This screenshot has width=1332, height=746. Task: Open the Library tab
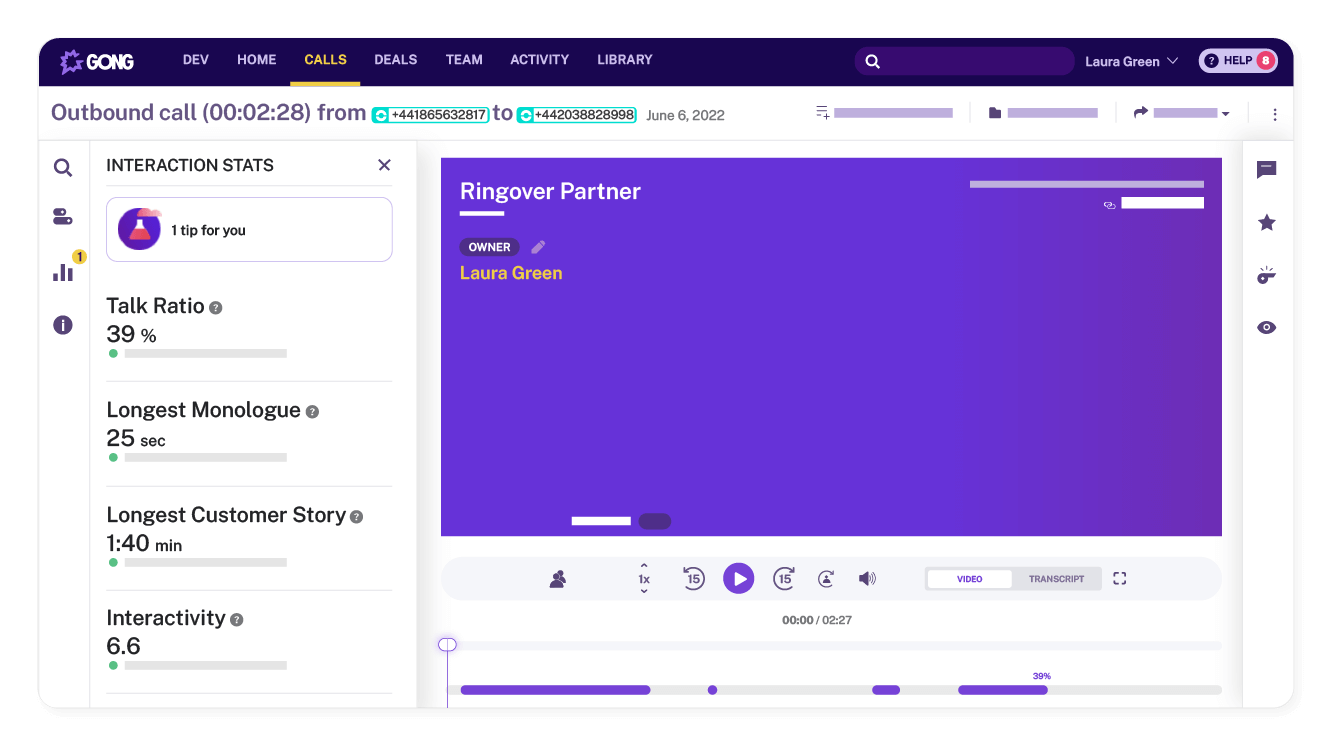pyautogui.click(x=624, y=60)
